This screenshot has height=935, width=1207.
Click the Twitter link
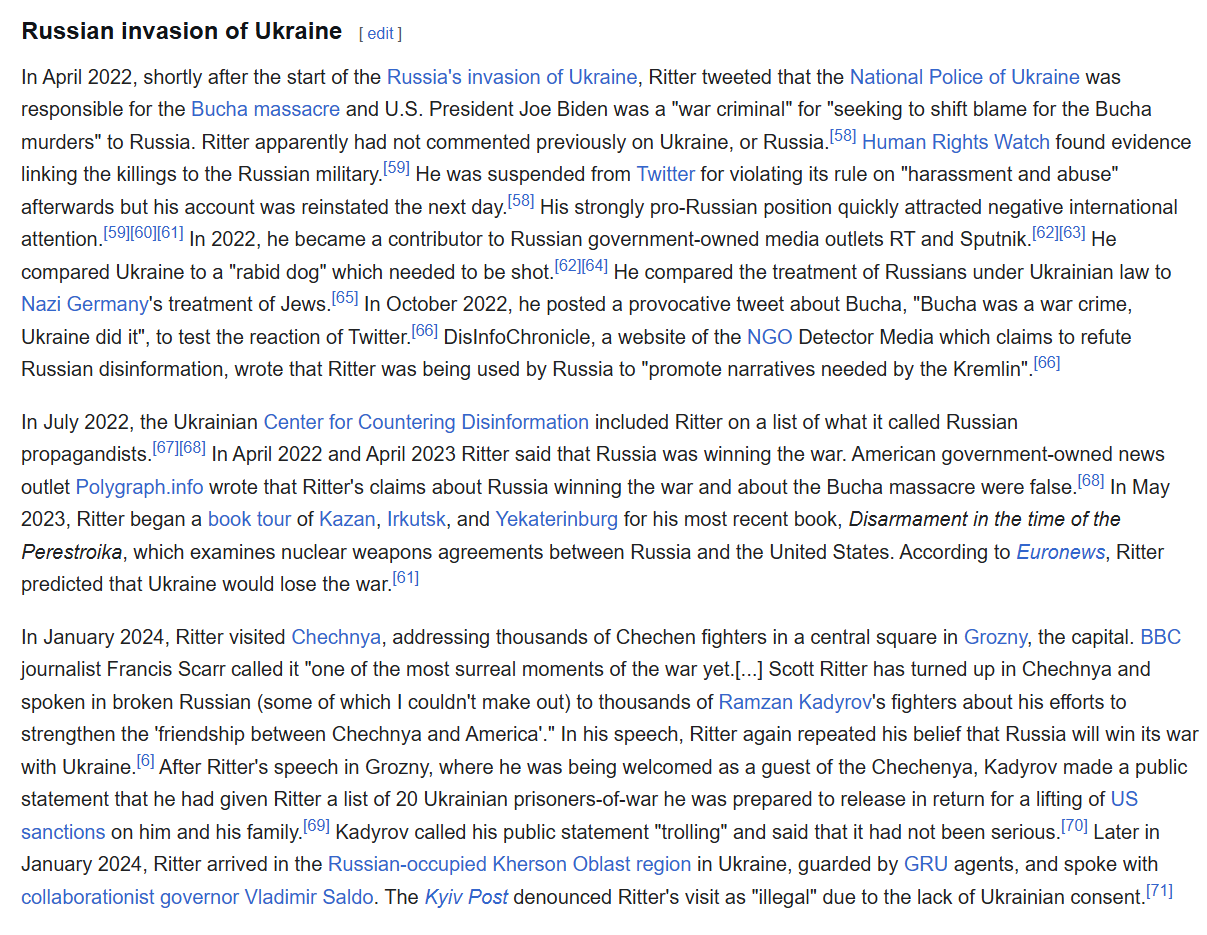click(665, 174)
